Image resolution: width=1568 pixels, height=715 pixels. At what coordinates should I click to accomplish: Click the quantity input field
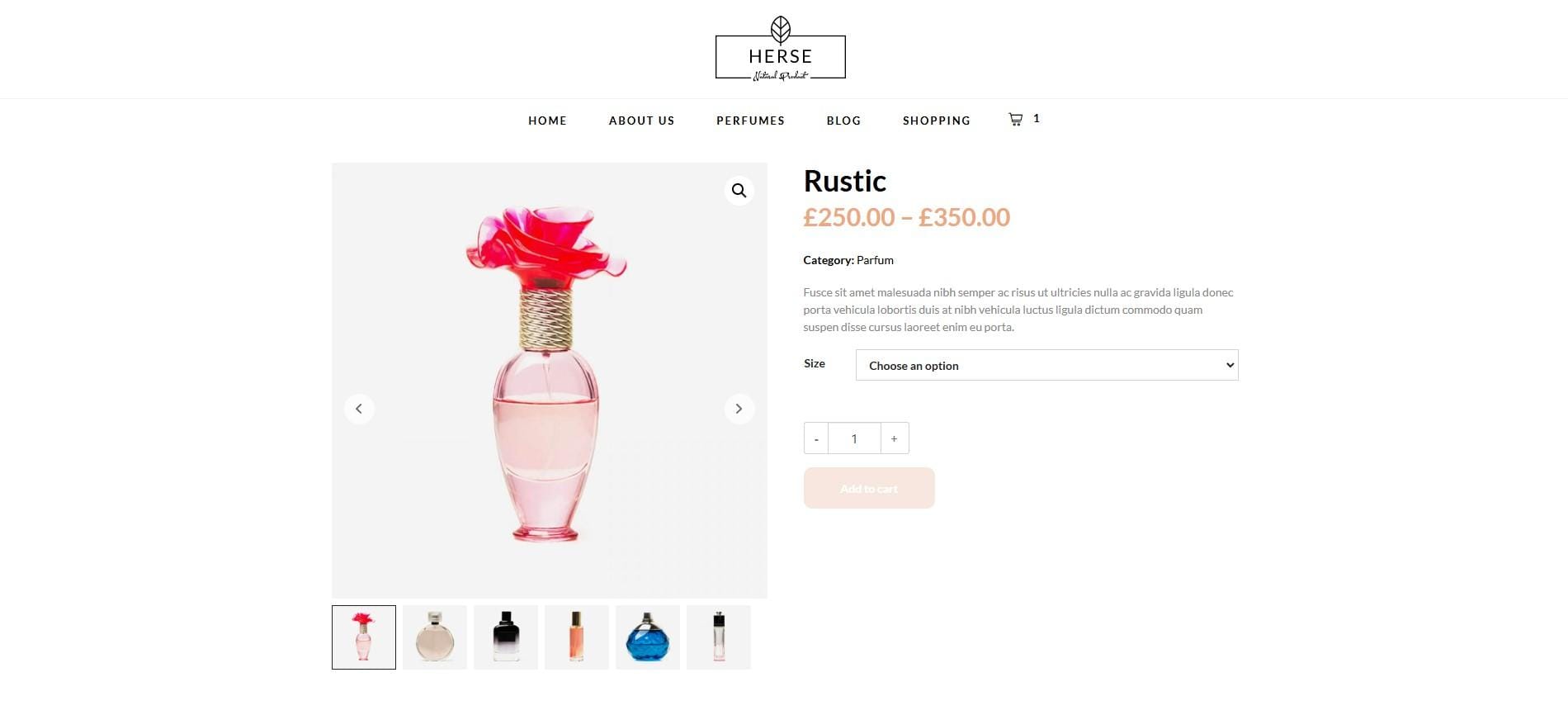click(854, 438)
